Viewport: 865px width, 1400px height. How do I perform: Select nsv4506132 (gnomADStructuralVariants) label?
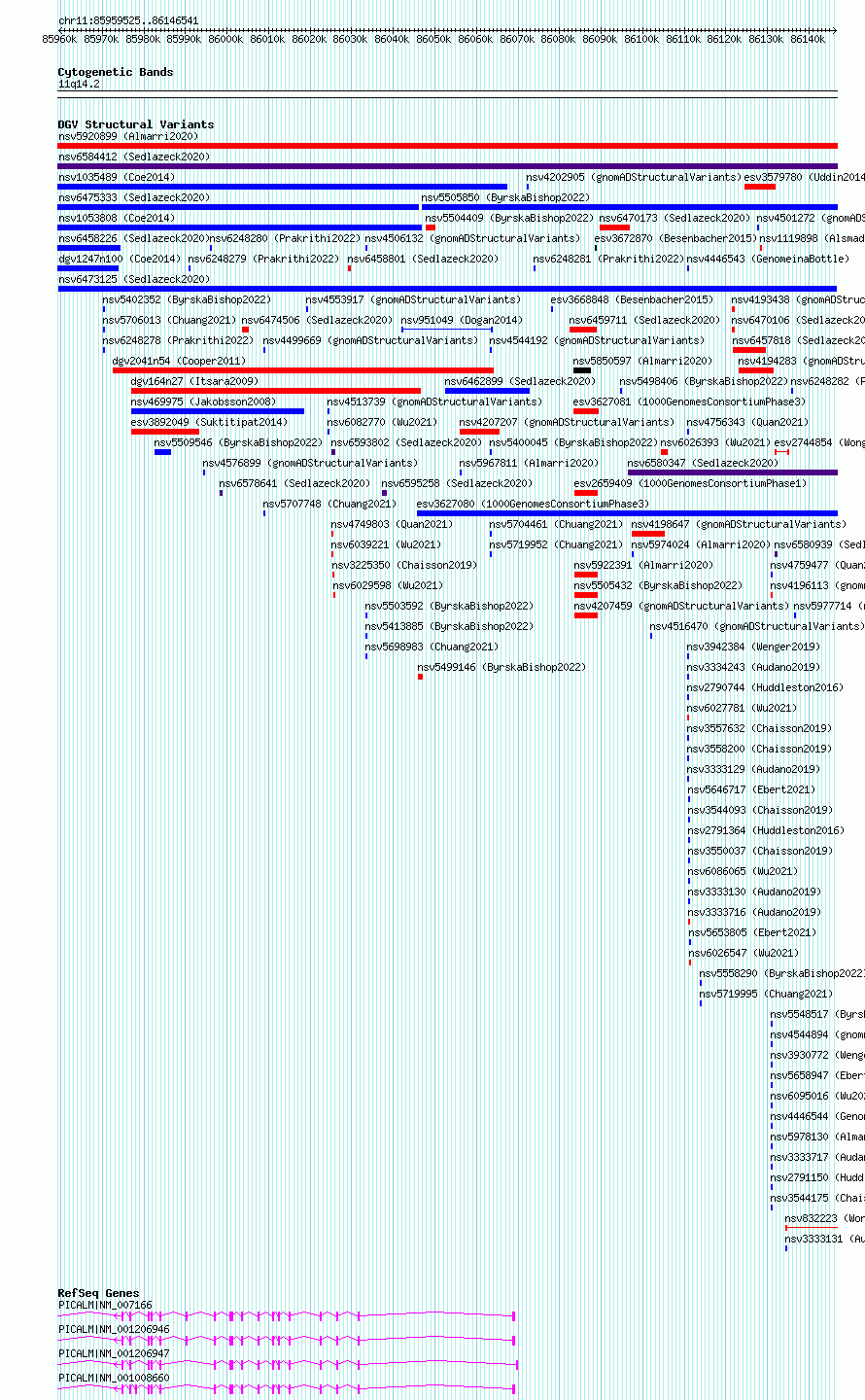tap(472, 238)
